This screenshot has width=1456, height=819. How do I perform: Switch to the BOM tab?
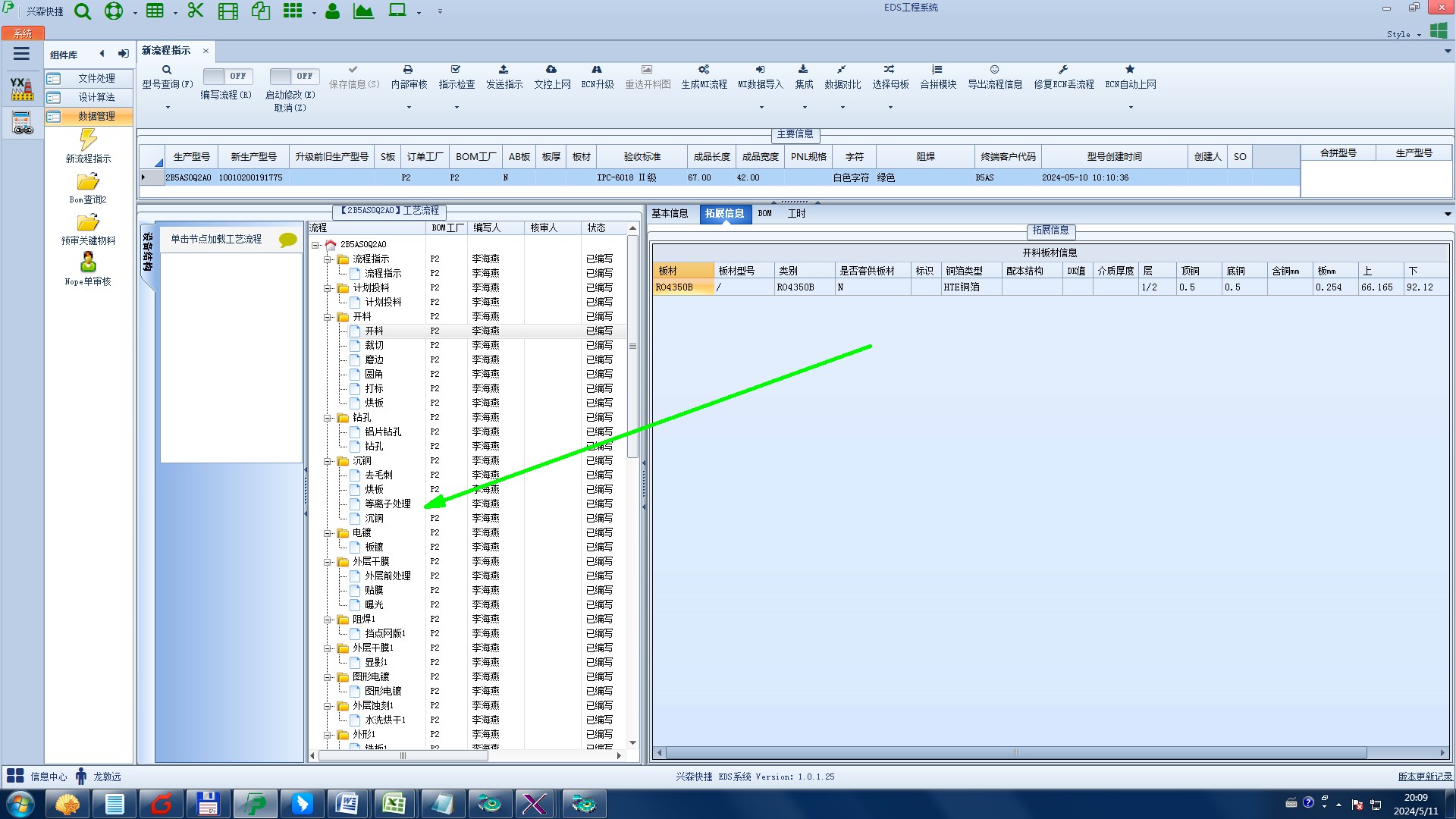tap(764, 214)
